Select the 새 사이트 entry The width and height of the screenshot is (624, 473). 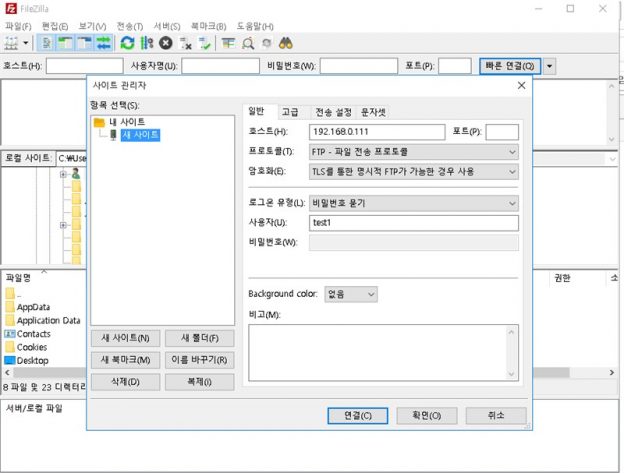[140, 135]
